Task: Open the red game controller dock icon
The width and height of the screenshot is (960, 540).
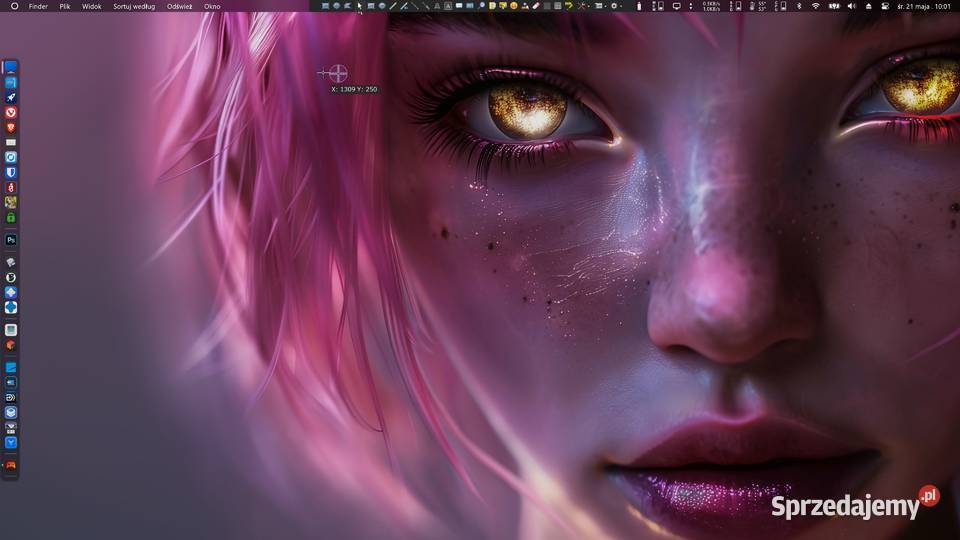Action: pyautogui.click(x=10, y=465)
